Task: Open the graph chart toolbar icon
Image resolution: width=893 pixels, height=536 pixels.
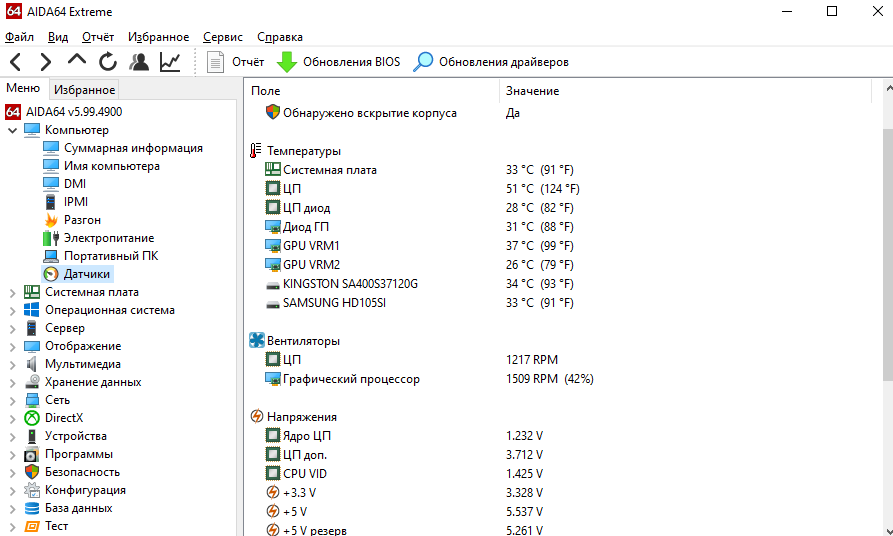Action: [170, 62]
